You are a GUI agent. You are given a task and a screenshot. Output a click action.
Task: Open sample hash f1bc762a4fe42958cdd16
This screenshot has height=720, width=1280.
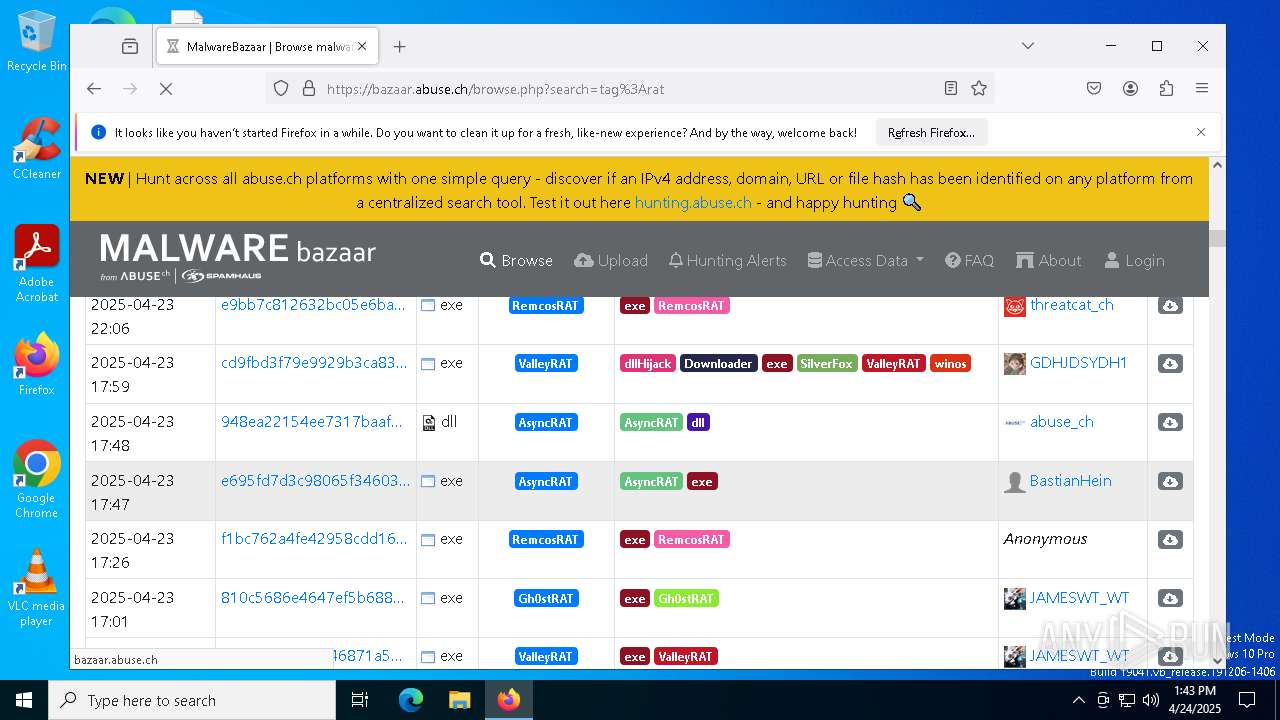[x=314, y=539]
